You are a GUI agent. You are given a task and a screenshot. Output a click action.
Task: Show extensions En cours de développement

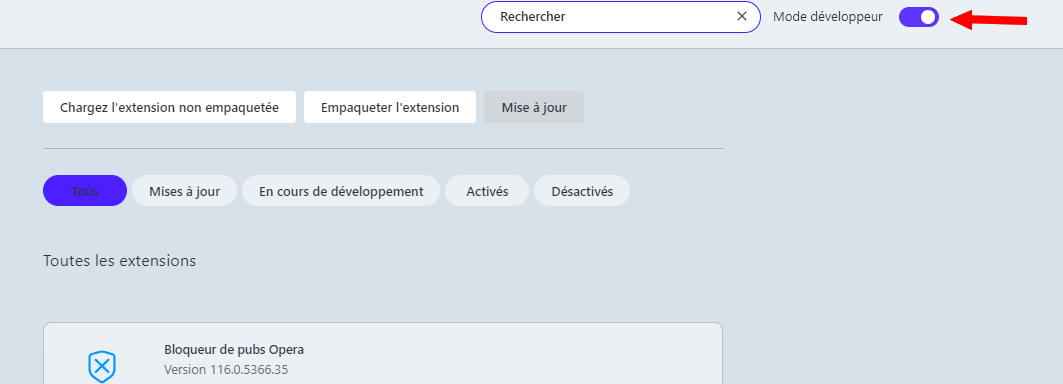point(341,191)
